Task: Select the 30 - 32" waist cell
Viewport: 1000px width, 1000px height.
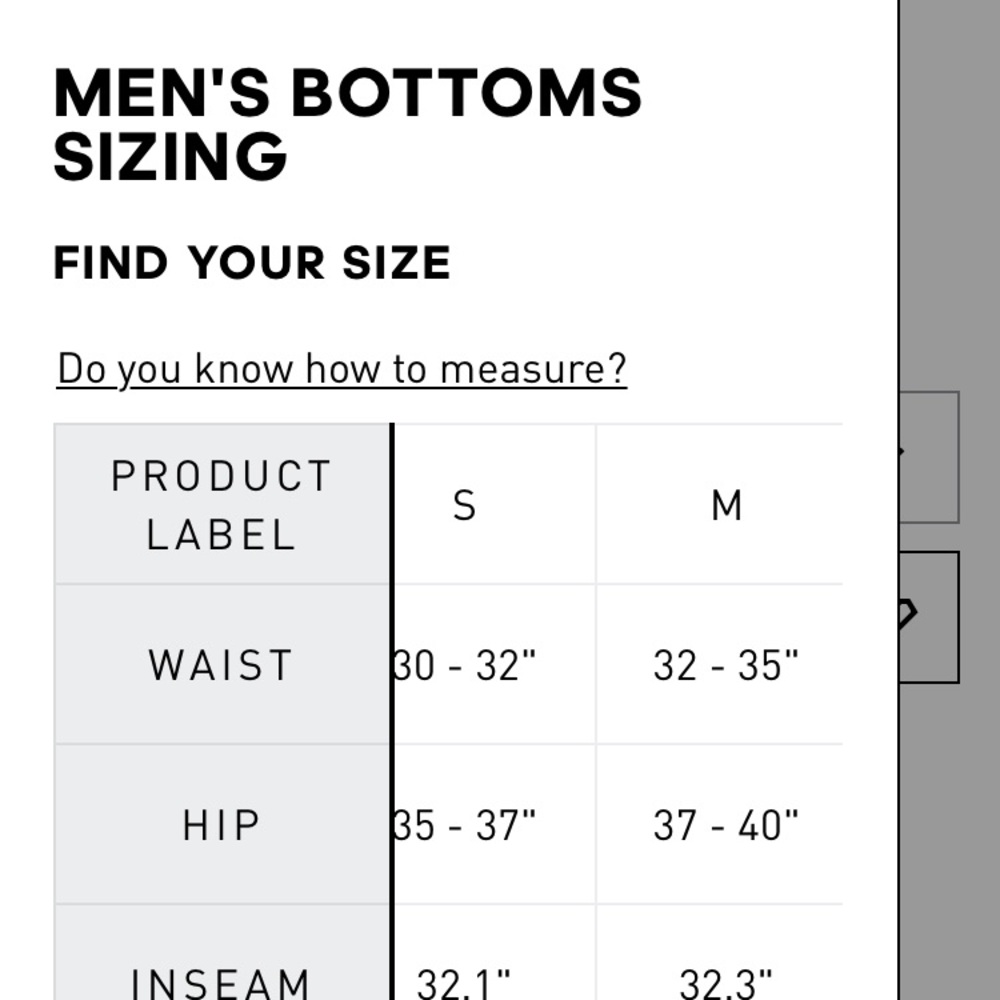Action: [465, 665]
